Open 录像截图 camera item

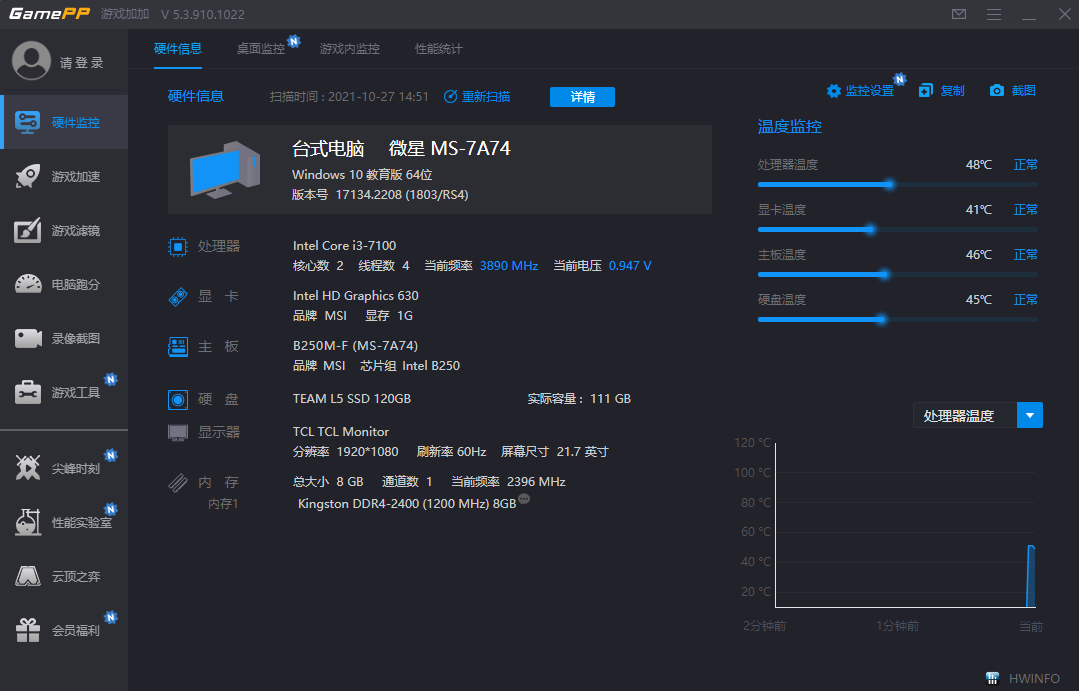pyautogui.click(x=64, y=338)
